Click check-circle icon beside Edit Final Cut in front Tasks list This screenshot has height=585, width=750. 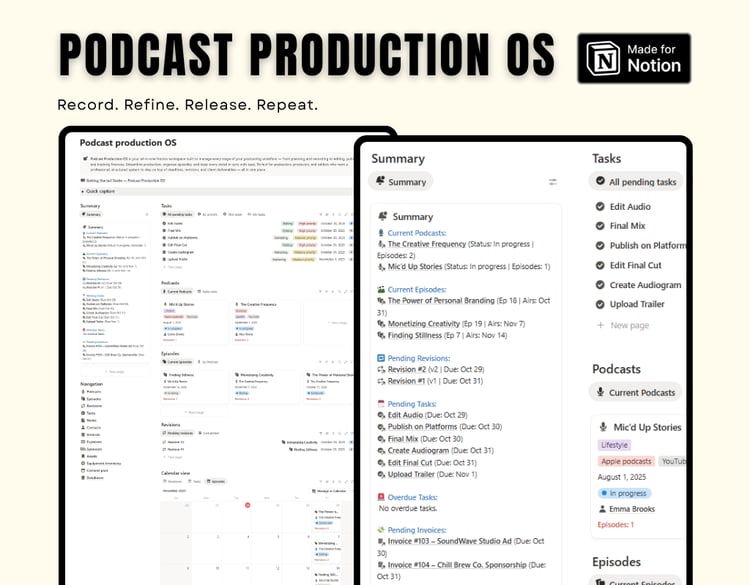point(600,265)
